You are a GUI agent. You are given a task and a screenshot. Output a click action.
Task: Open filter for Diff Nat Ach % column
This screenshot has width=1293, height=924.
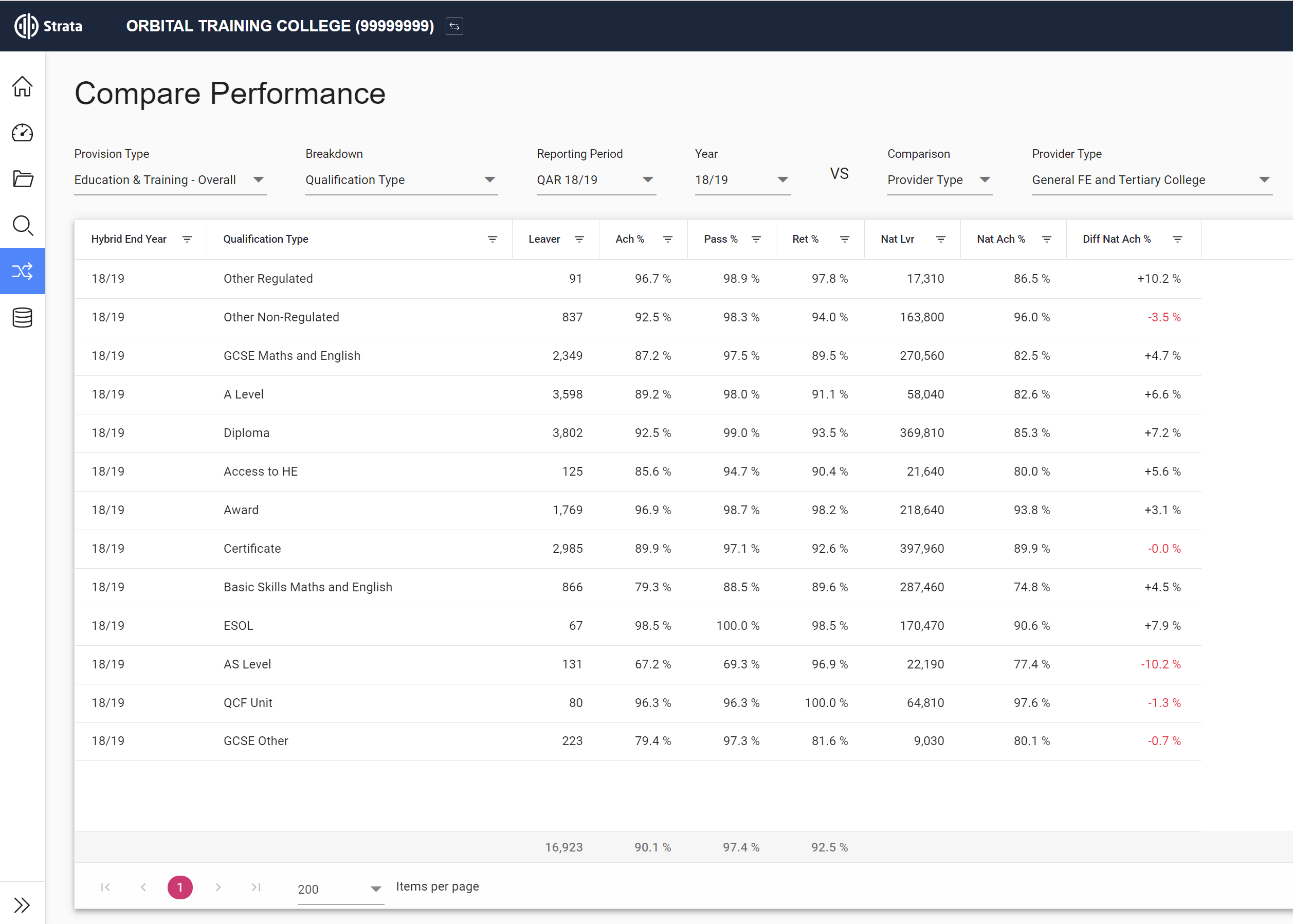pyautogui.click(x=1177, y=240)
